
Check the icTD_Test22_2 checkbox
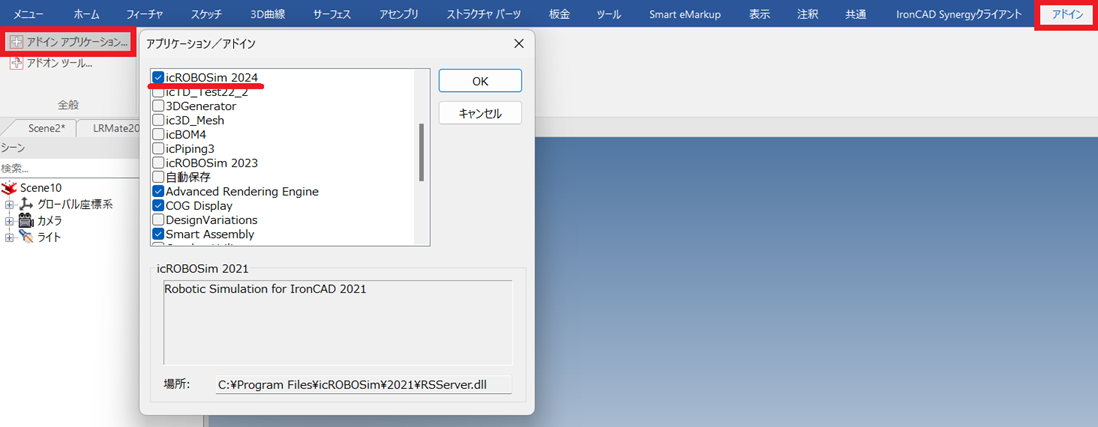158,92
